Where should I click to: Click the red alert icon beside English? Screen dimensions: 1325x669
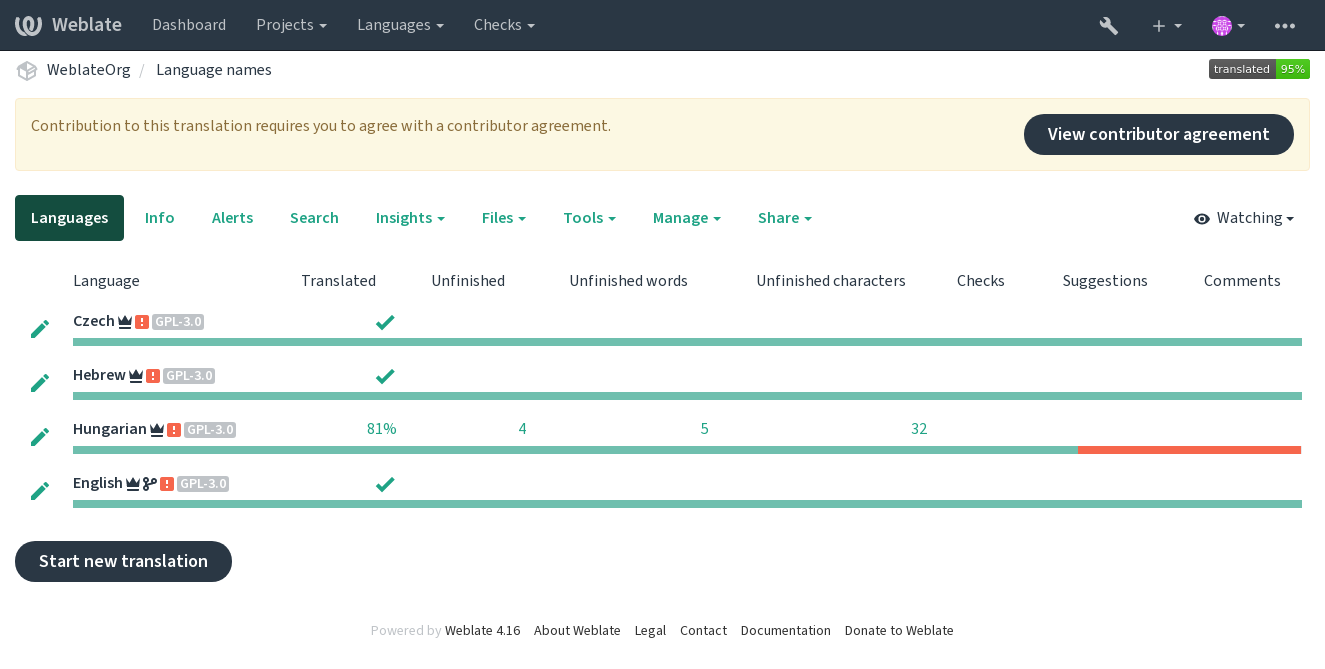167,484
